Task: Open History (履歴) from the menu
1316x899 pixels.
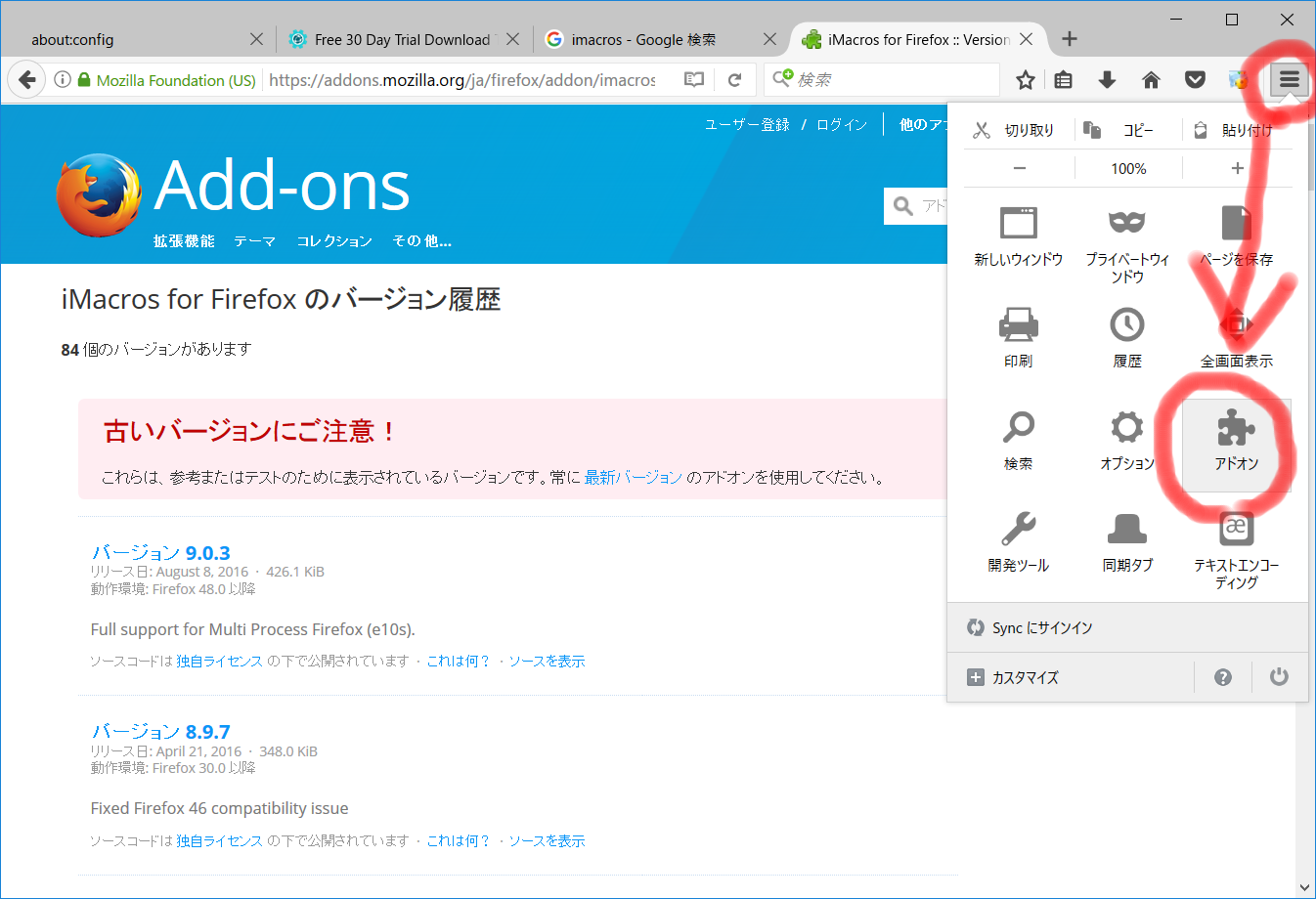Action: pos(1127,337)
